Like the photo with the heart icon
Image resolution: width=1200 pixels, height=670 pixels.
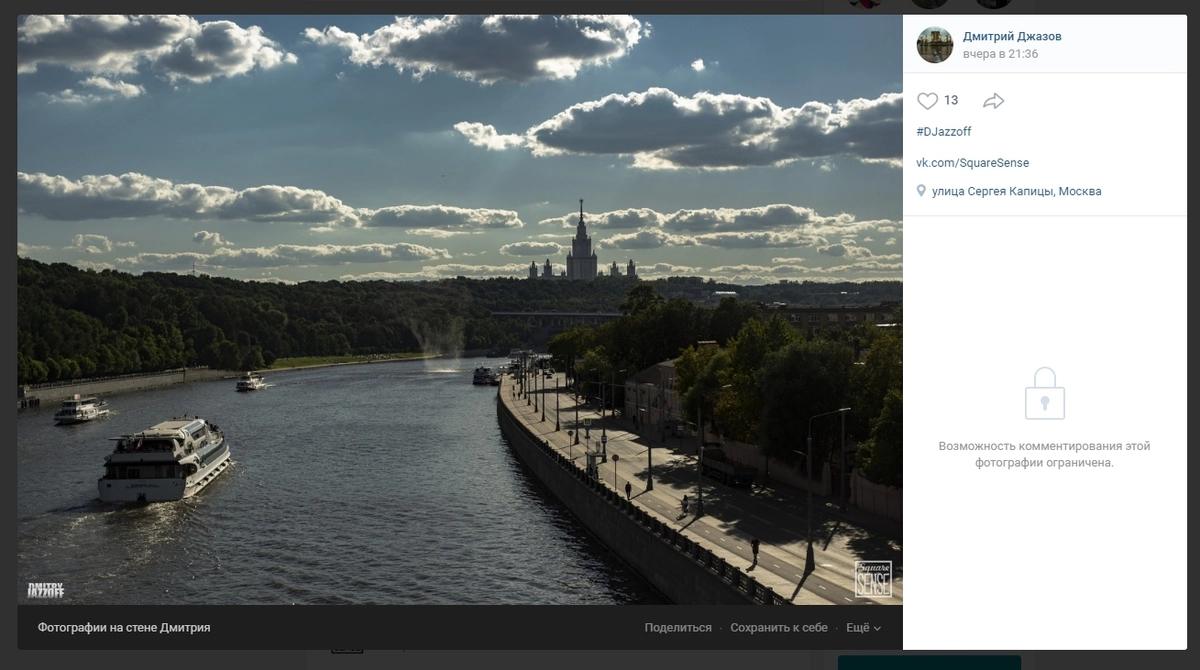(x=927, y=101)
